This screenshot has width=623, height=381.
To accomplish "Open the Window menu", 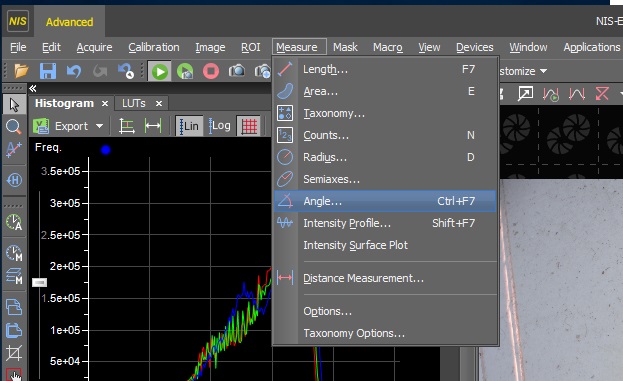I will [528, 47].
